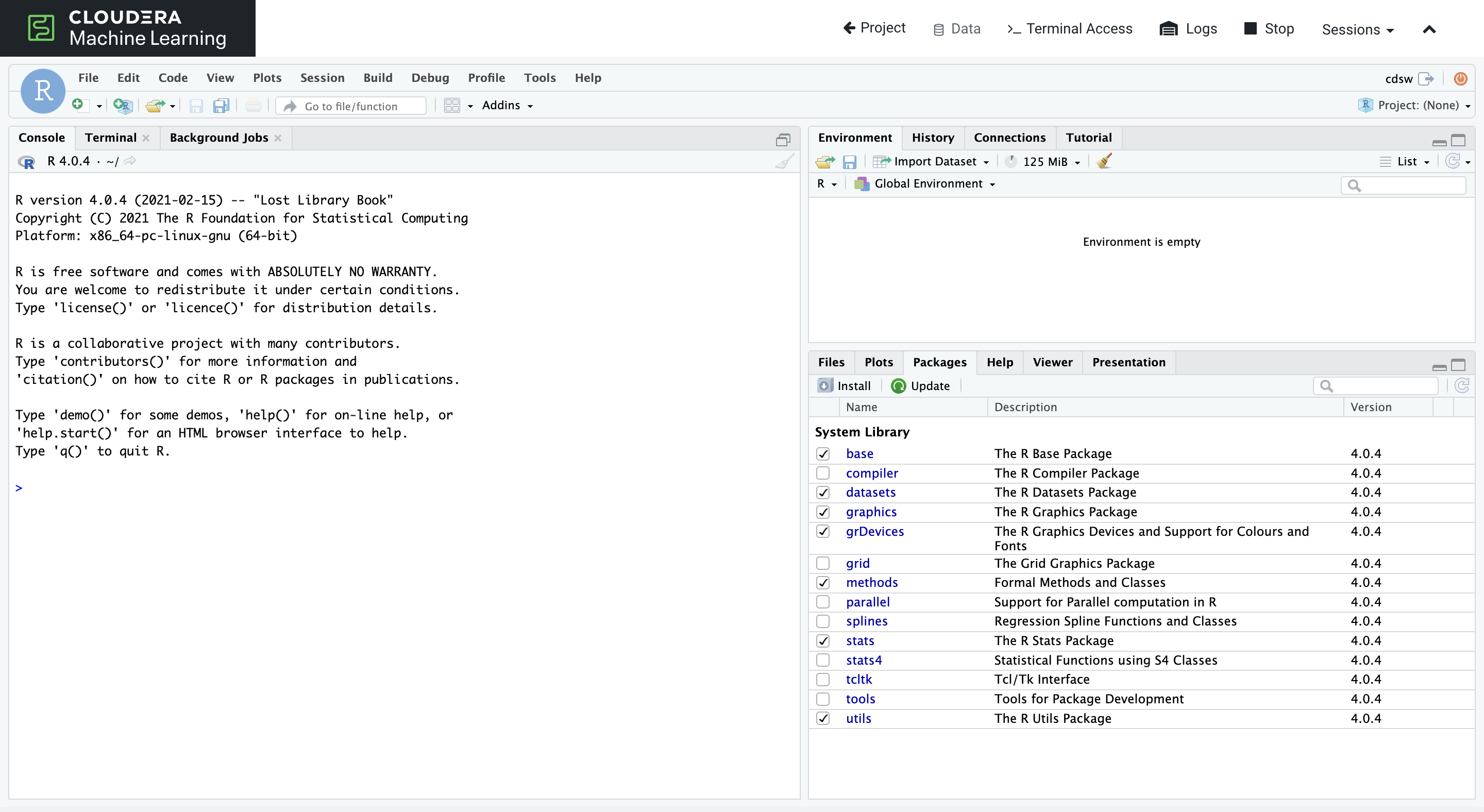
Task: Click the Update packages button
Action: [x=921, y=386]
